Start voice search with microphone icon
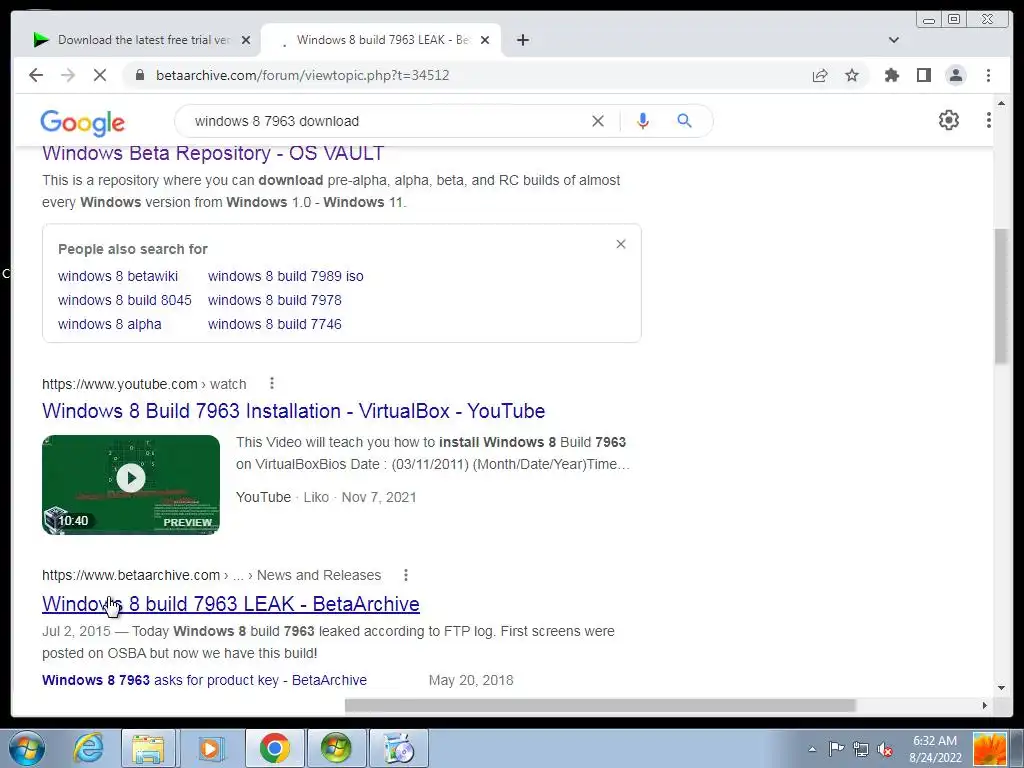This screenshot has width=1024, height=768. tap(643, 121)
